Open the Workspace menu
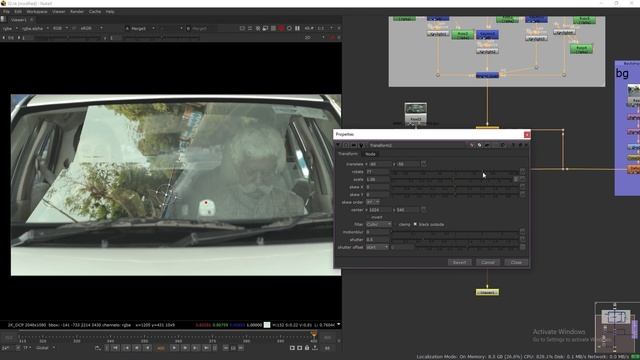 click(37, 12)
